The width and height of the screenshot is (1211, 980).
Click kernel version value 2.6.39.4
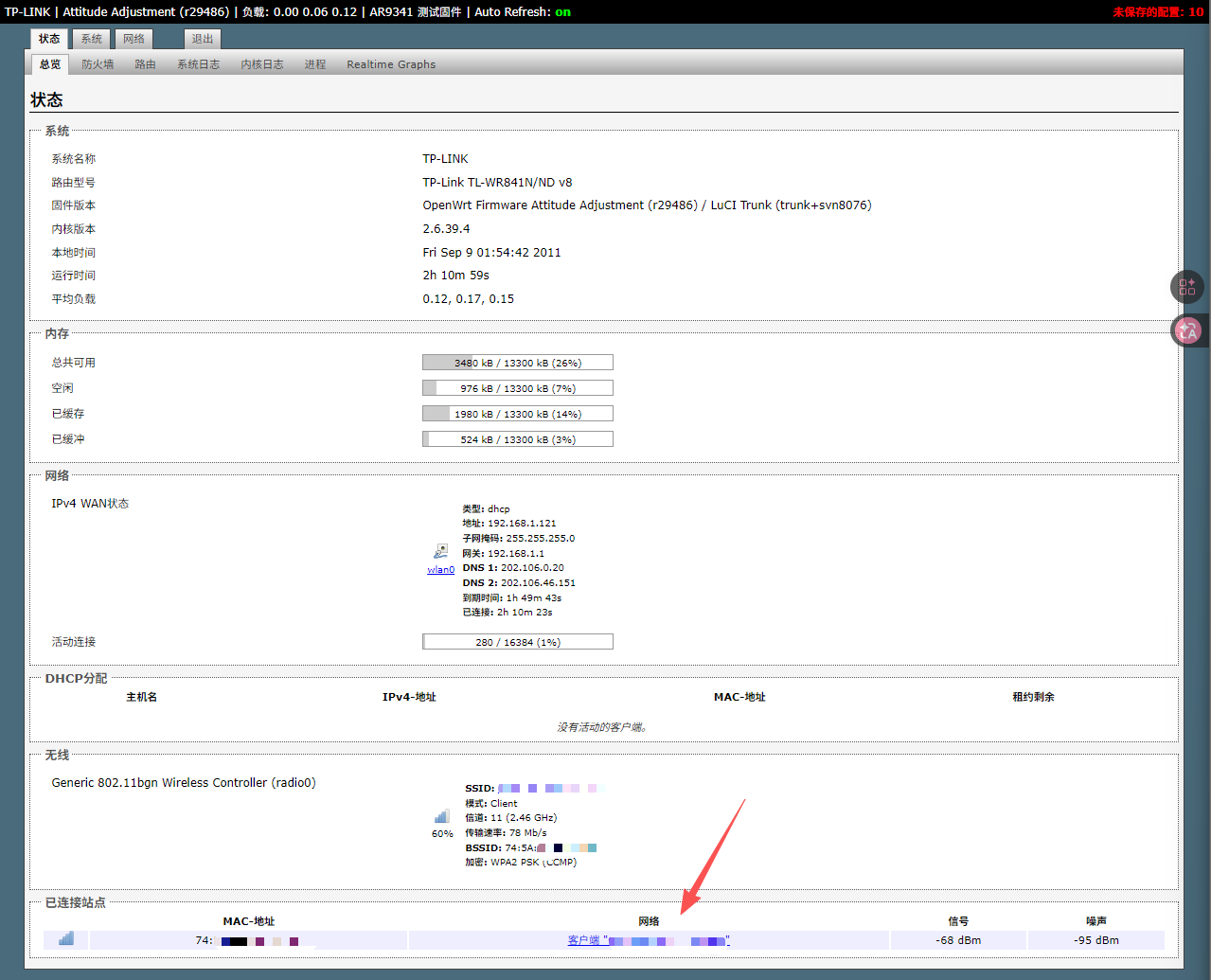[446, 229]
